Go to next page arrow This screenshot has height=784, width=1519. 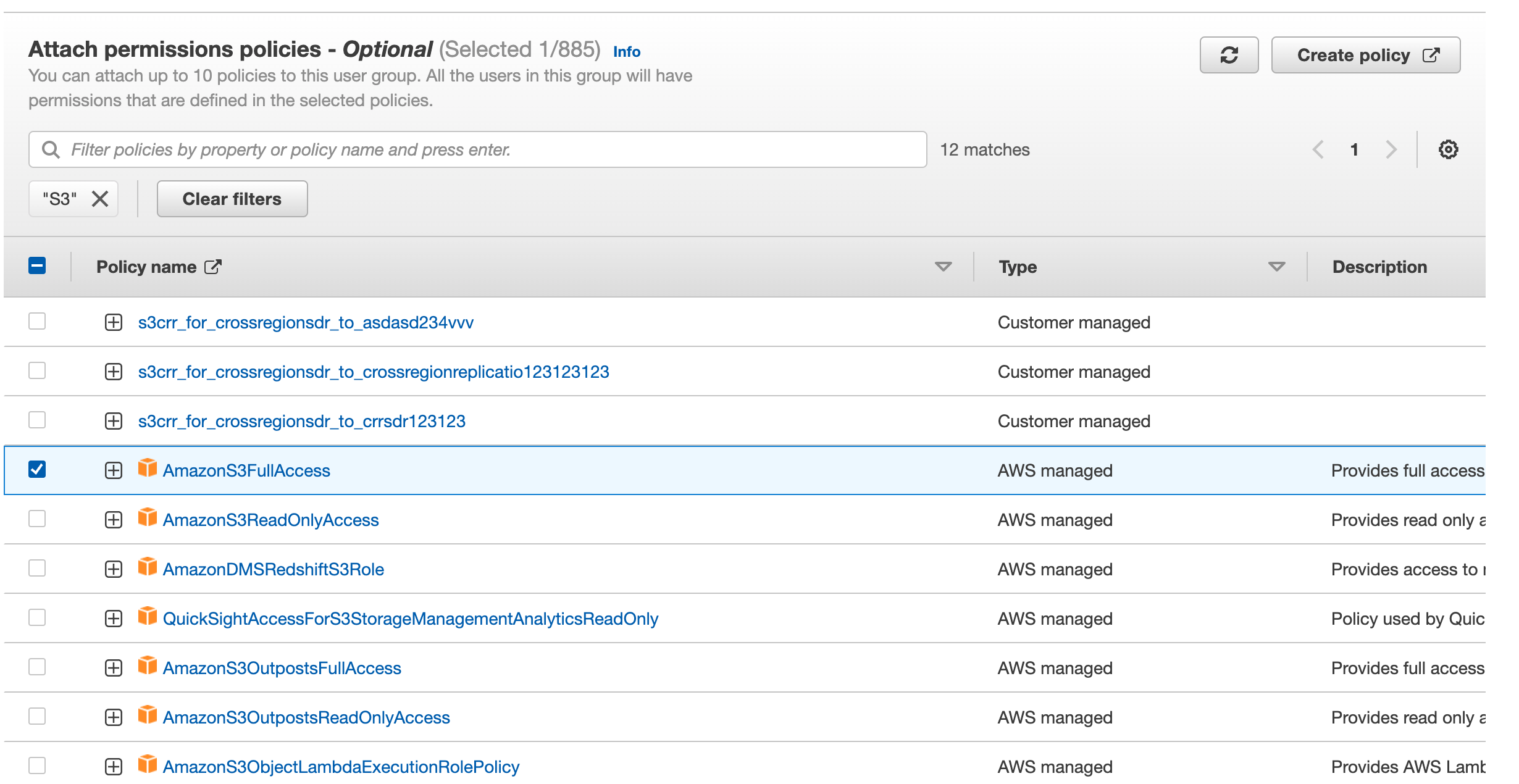tap(1391, 149)
